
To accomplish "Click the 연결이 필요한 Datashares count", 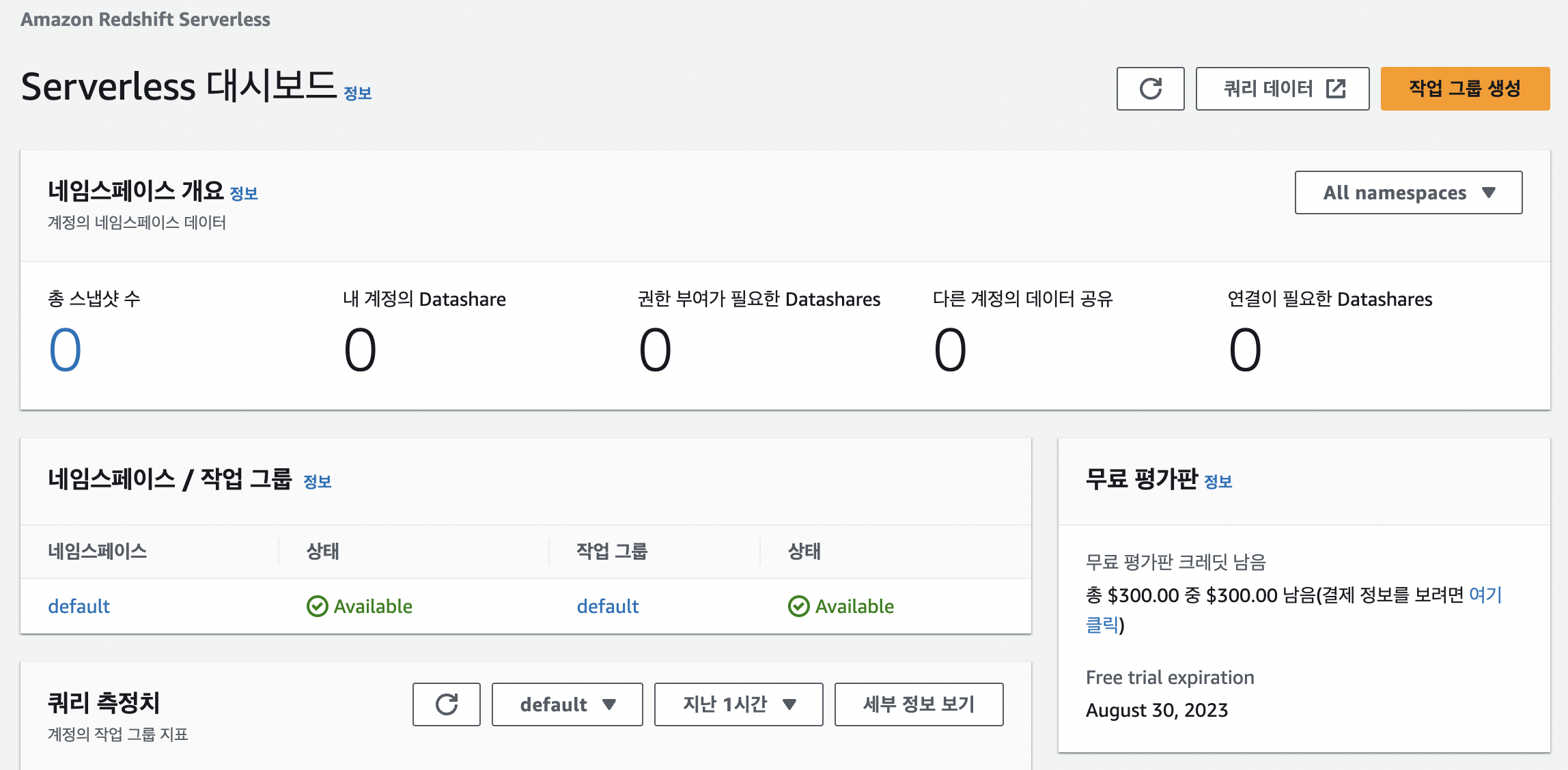I will (1245, 350).
